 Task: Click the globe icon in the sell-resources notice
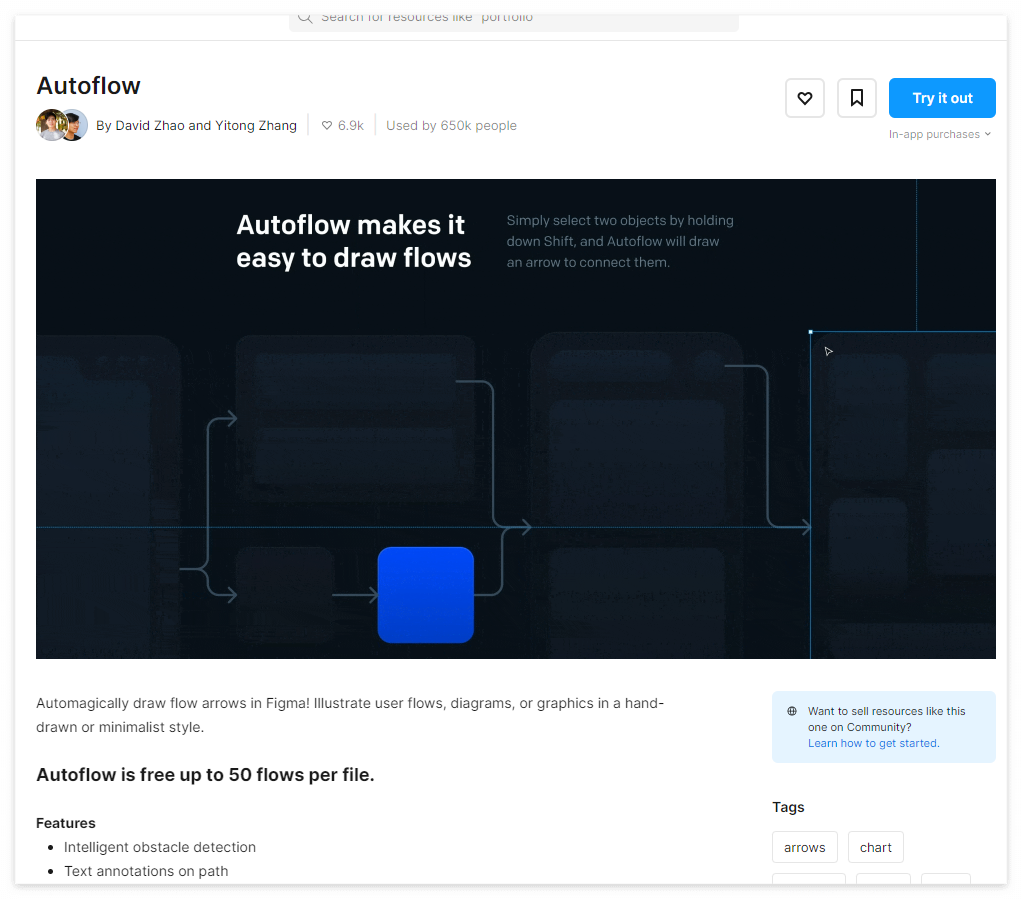(792, 711)
